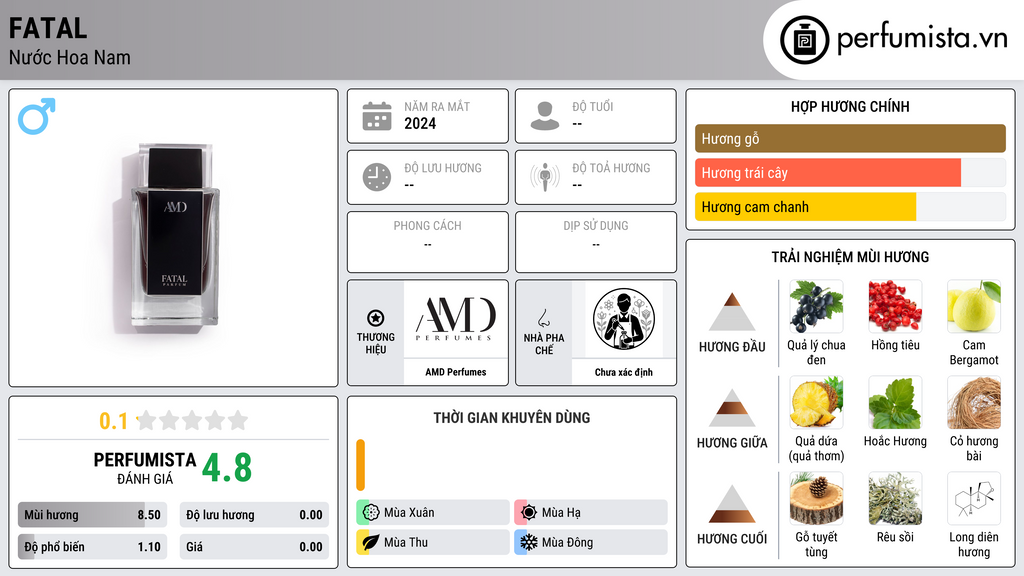Click the Long diên hương molecule image
The width and height of the screenshot is (1024, 576).
coord(974,499)
